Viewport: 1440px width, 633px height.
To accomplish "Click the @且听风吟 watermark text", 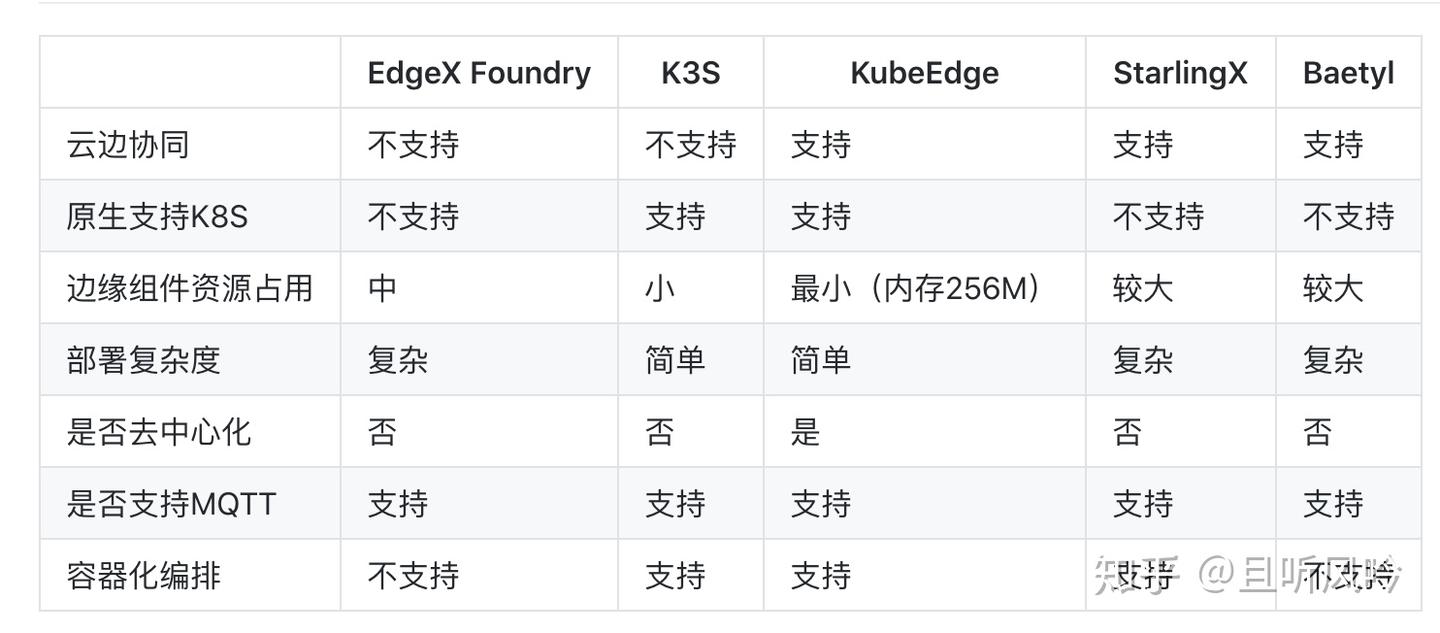I will point(1300,575).
